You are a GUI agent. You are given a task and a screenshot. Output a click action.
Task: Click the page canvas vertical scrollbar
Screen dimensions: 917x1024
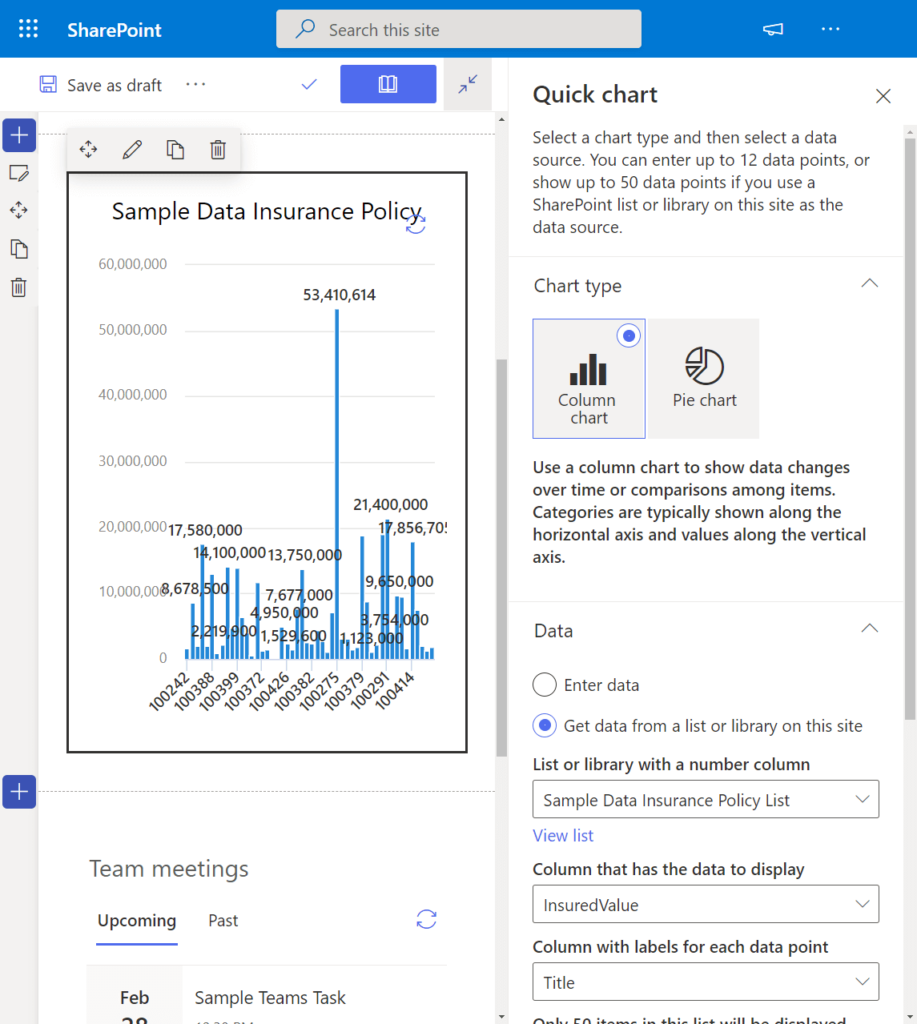point(502,558)
